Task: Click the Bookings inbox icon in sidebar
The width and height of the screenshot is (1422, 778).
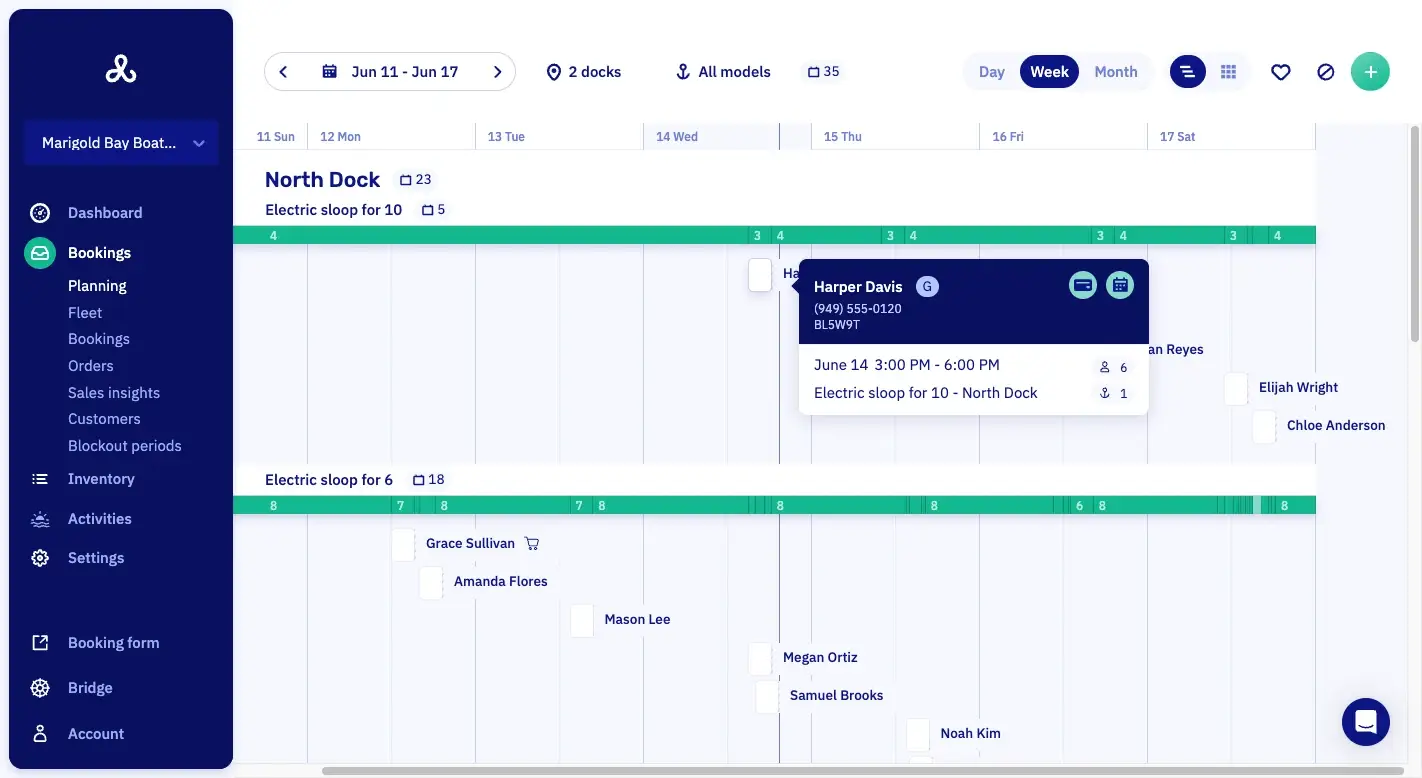Action: click(x=40, y=253)
